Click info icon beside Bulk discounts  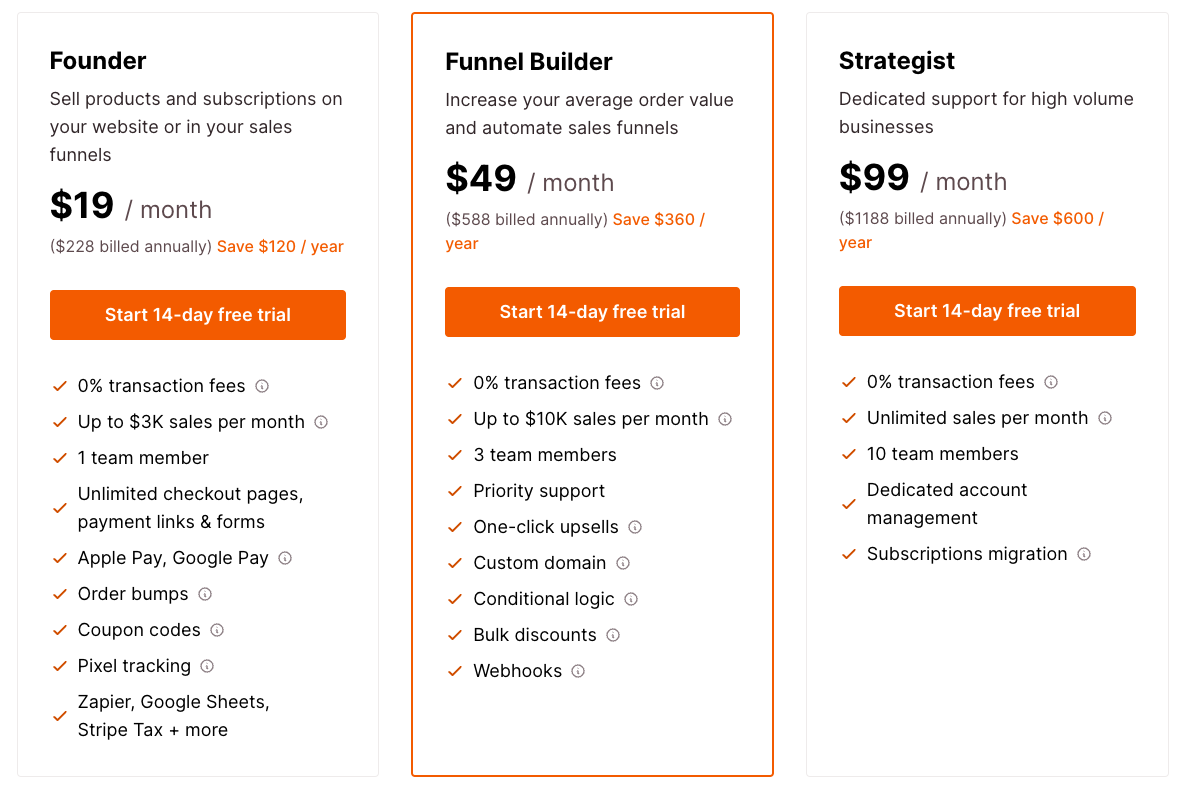coord(613,635)
